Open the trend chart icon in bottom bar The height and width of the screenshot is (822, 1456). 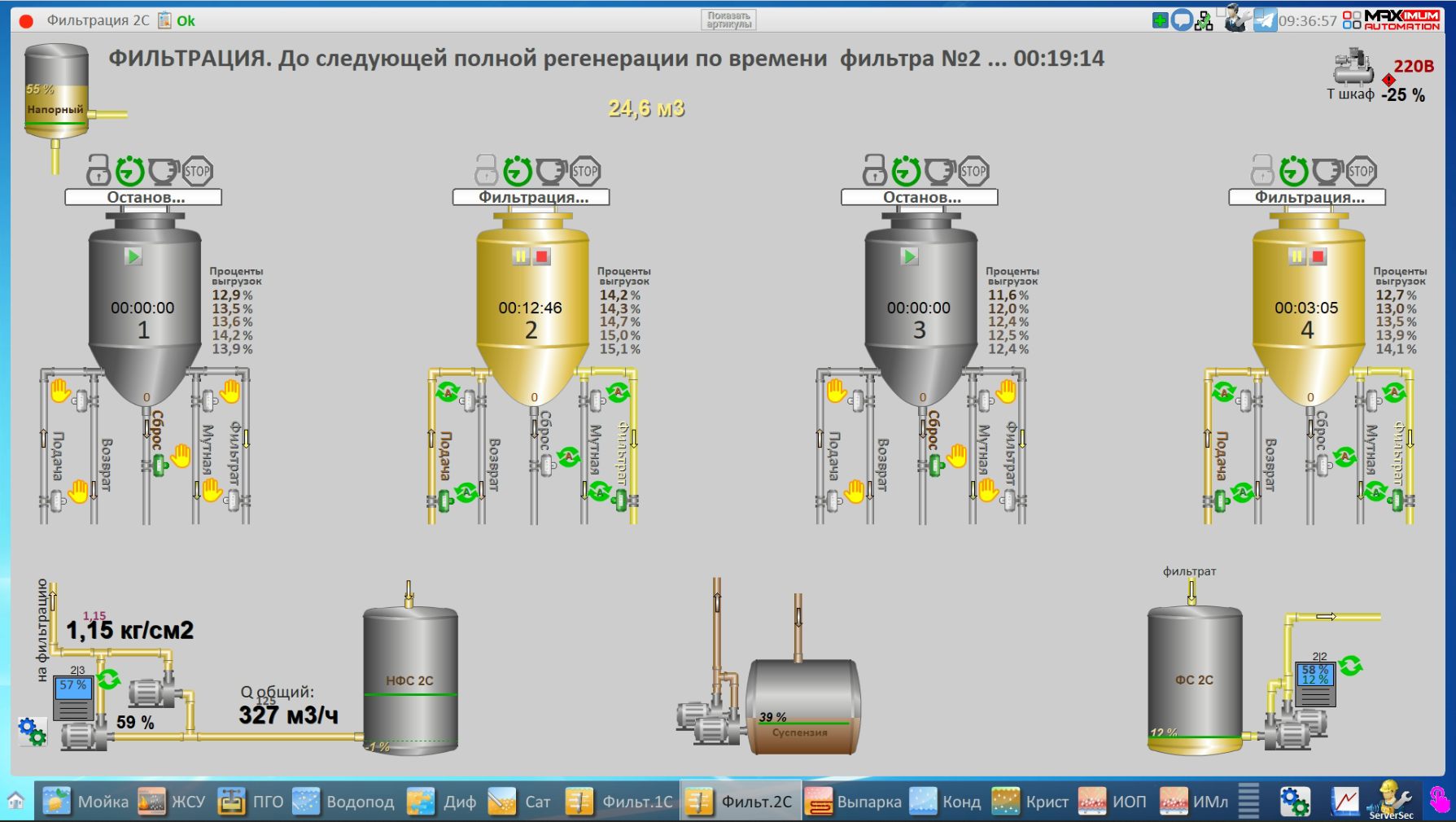tap(1345, 802)
